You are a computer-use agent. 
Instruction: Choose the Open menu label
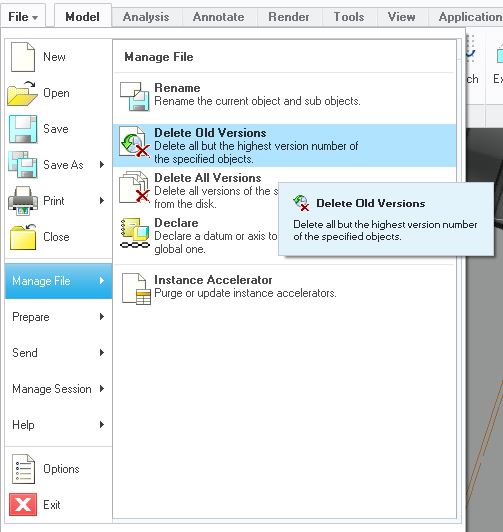(56, 93)
